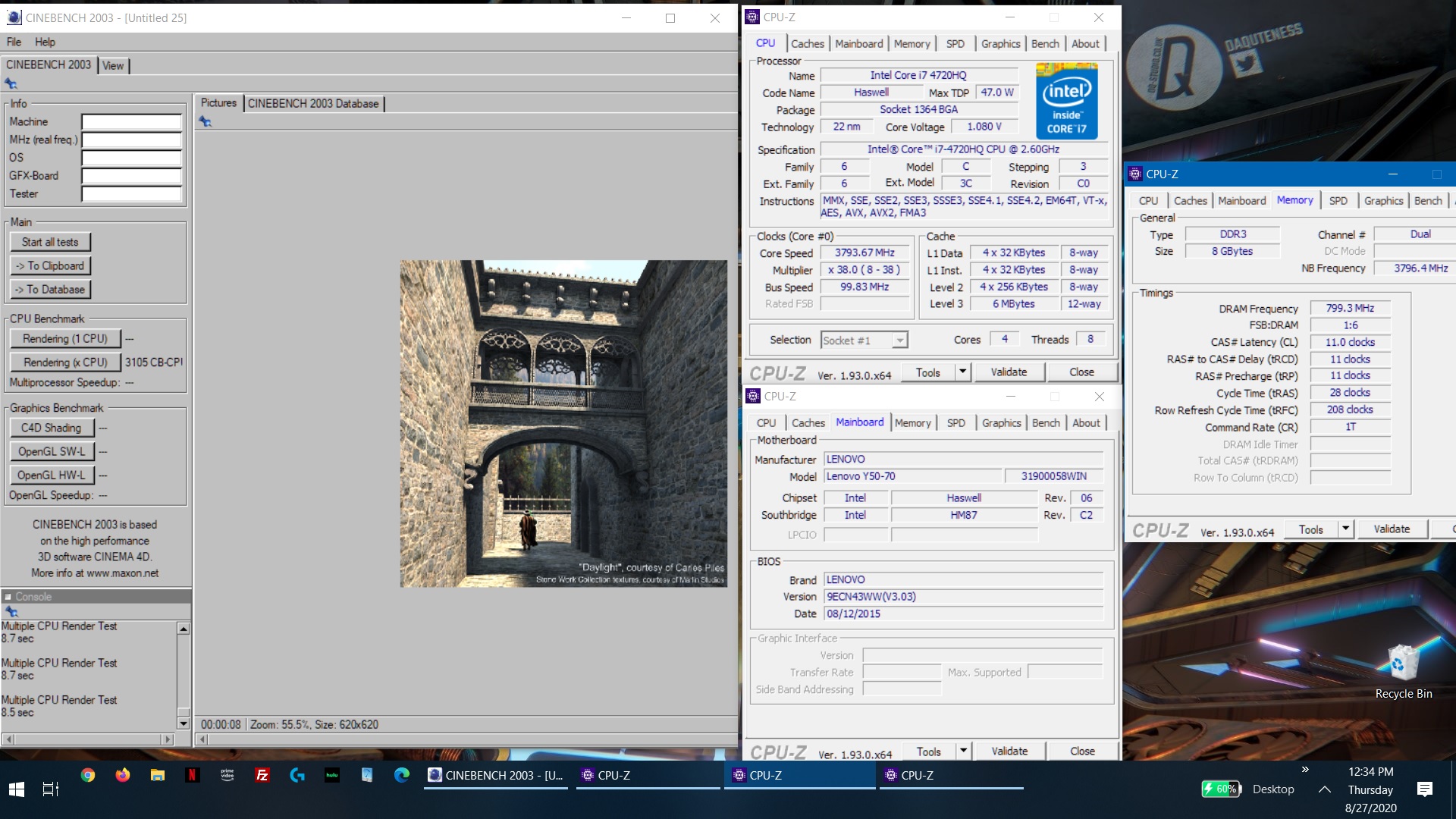This screenshot has height=819, width=1456.
Task: Click the CPU-Z Memory window title icon
Action: [1135, 174]
